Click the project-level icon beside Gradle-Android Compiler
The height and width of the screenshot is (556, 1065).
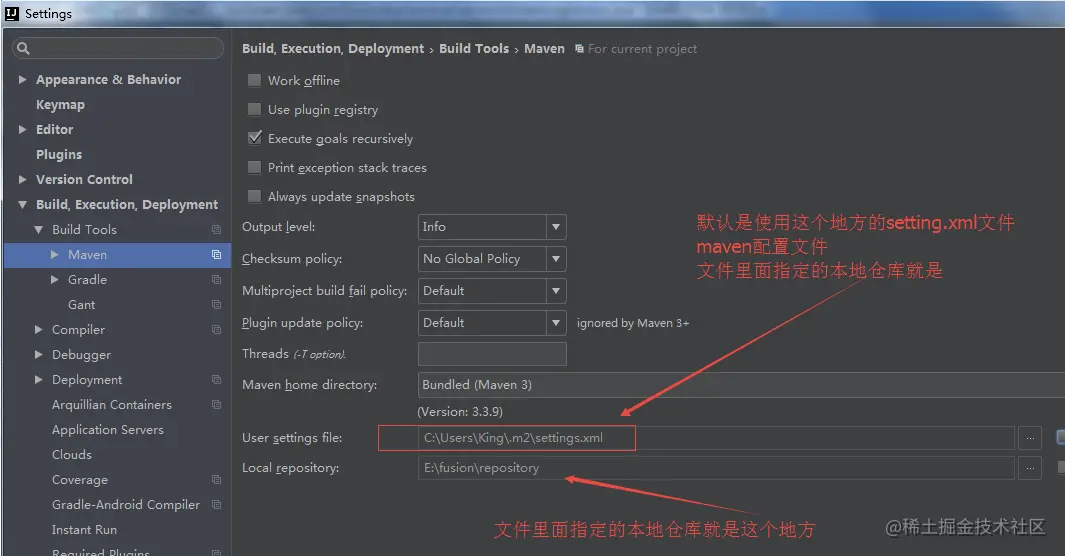point(216,504)
